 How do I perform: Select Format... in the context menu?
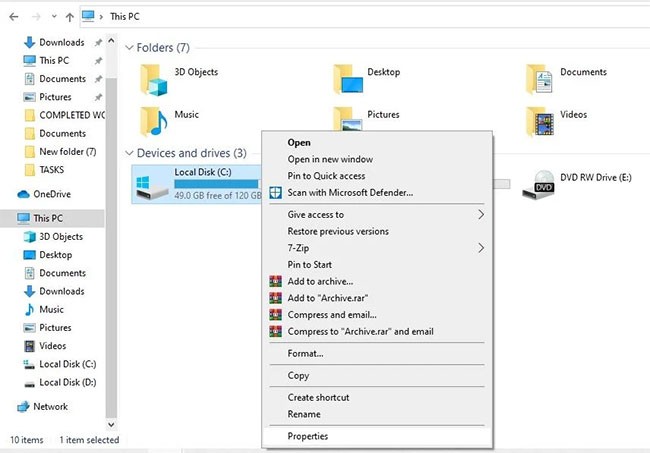(305, 353)
